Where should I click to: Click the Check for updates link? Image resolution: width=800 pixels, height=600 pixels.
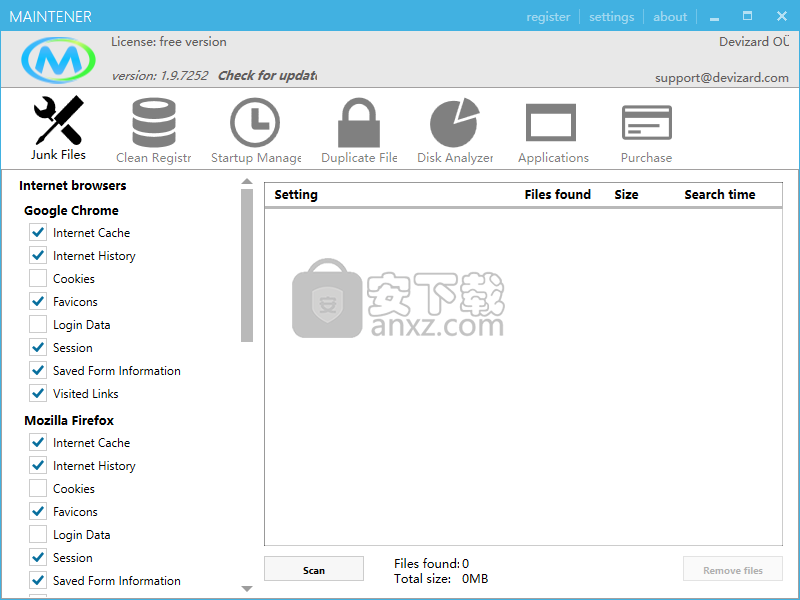tap(267, 75)
